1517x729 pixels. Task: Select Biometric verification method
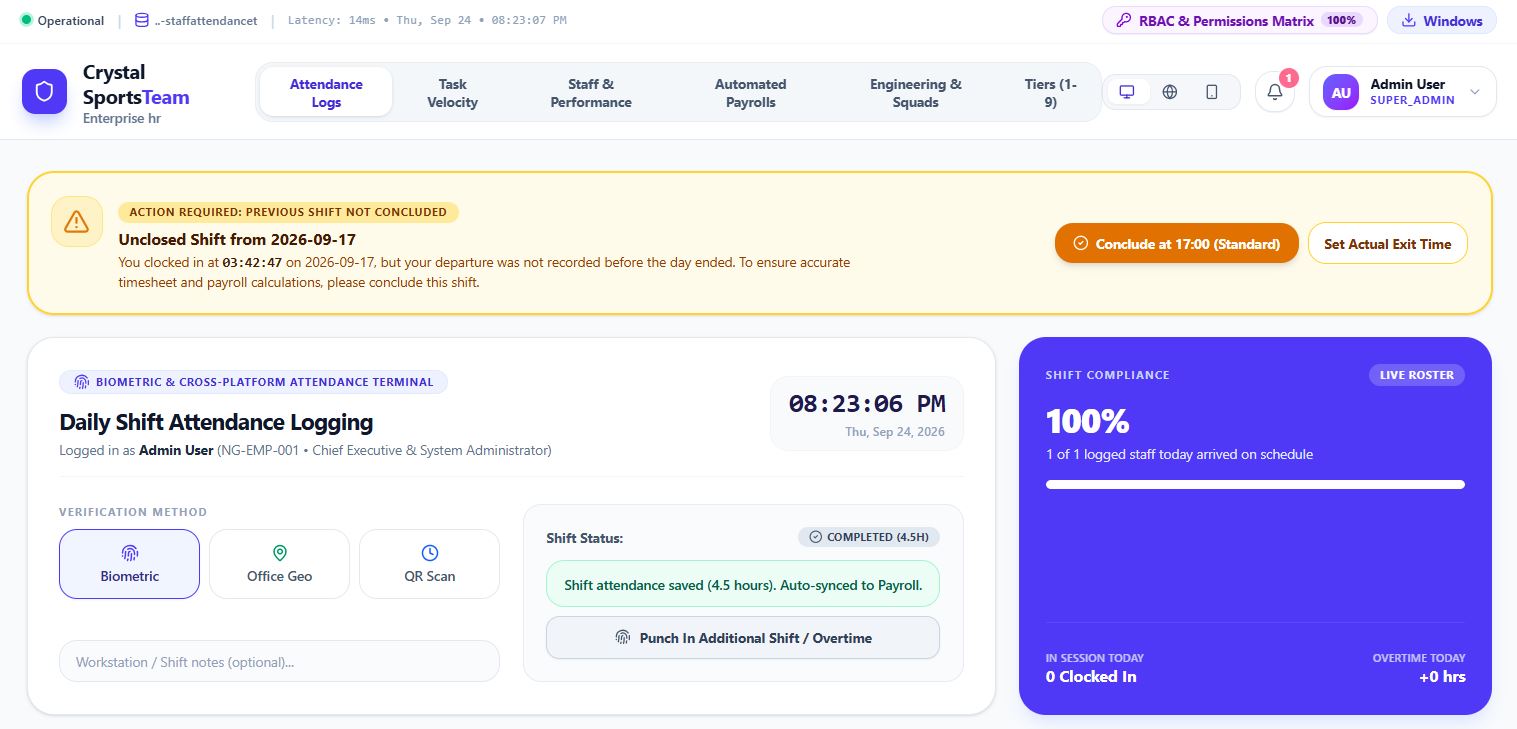129,564
